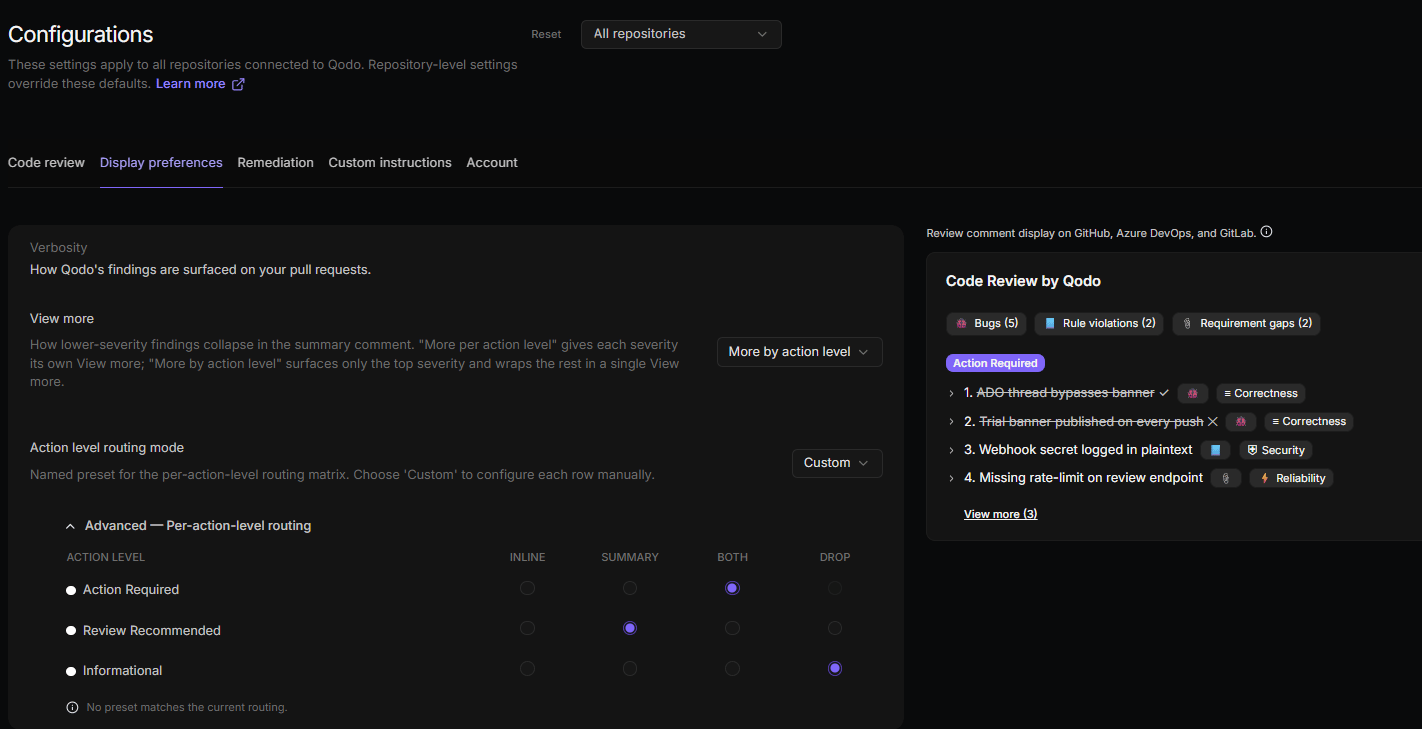Click the SUMMARY column header
Viewport: 1422px width, 729px height.
[x=630, y=557]
